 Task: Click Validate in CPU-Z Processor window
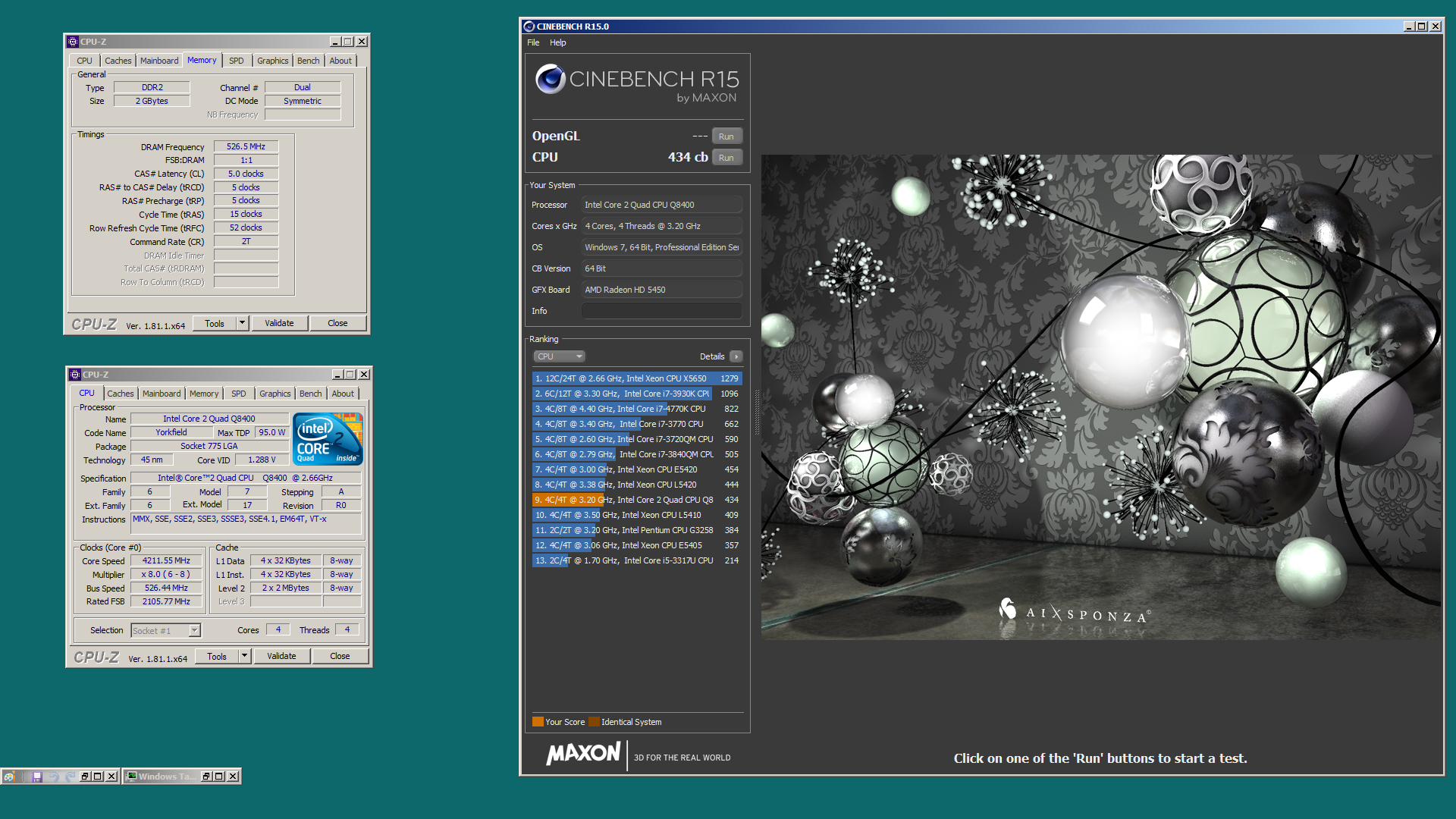(x=281, y=656)
